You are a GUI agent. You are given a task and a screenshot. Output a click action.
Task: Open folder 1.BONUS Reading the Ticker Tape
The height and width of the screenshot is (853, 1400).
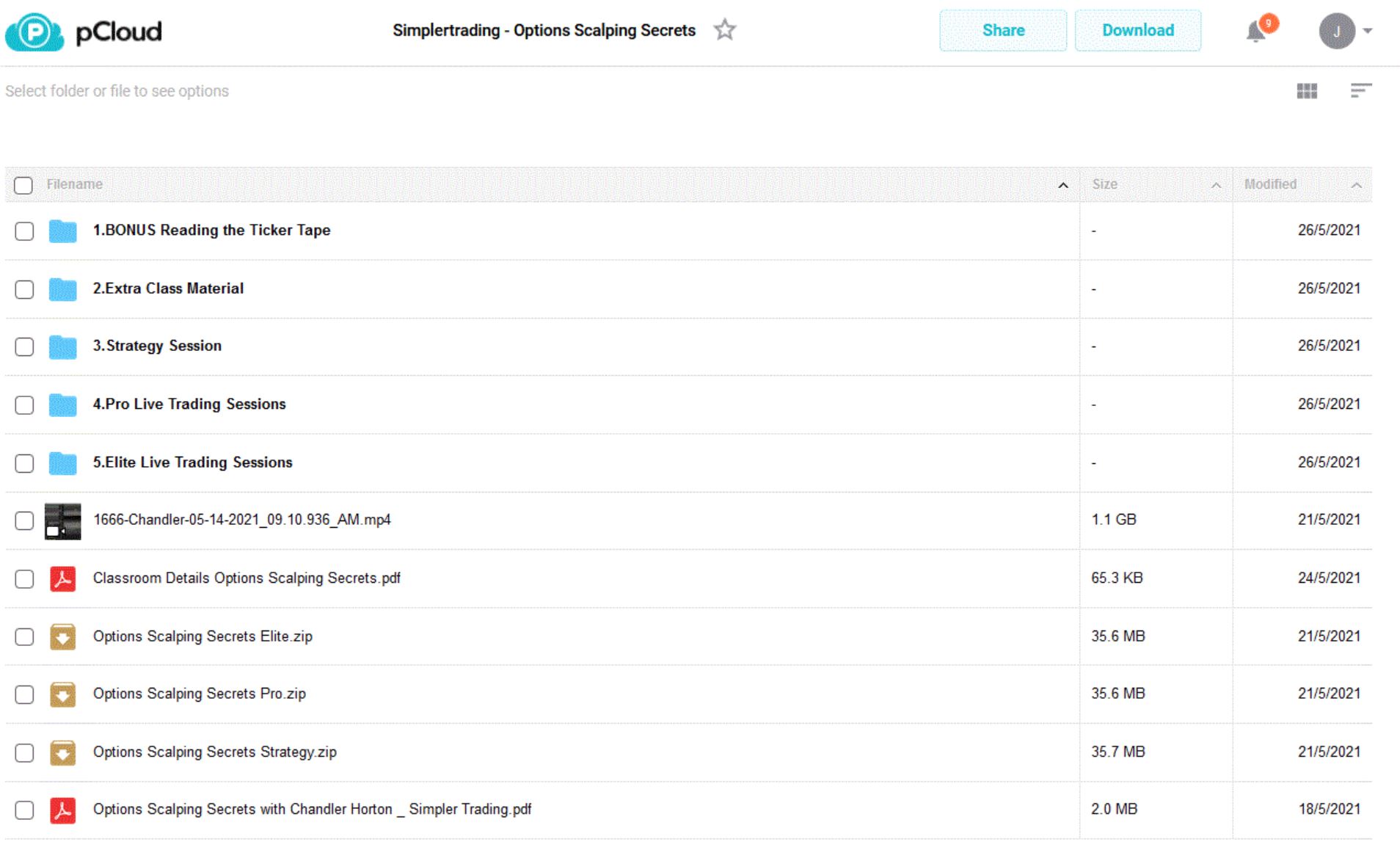click(x=211, y=231)
